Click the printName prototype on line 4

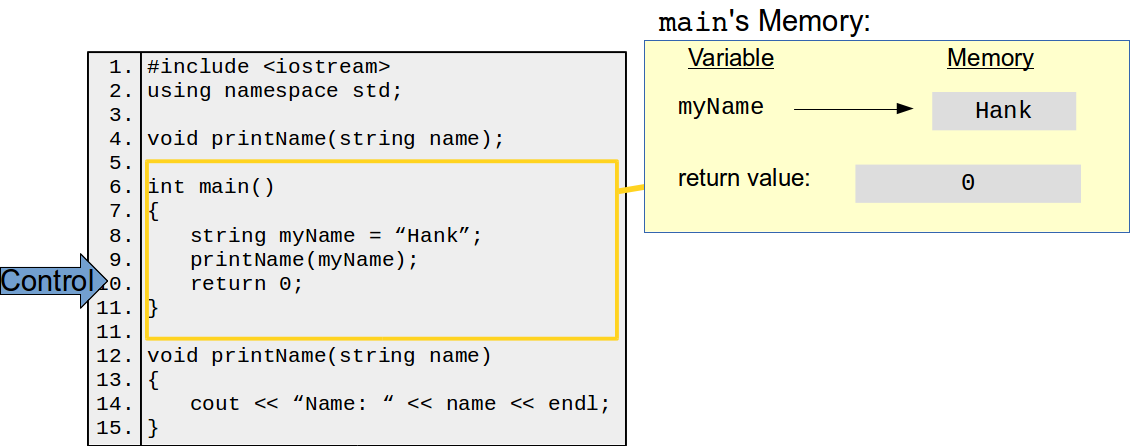click(x=326, y=139)
